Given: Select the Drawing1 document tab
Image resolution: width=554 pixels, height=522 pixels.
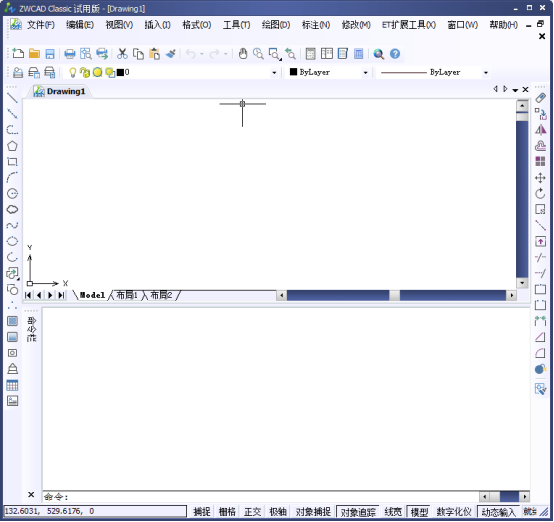Looking at the screenshot, I should [59, 92].
